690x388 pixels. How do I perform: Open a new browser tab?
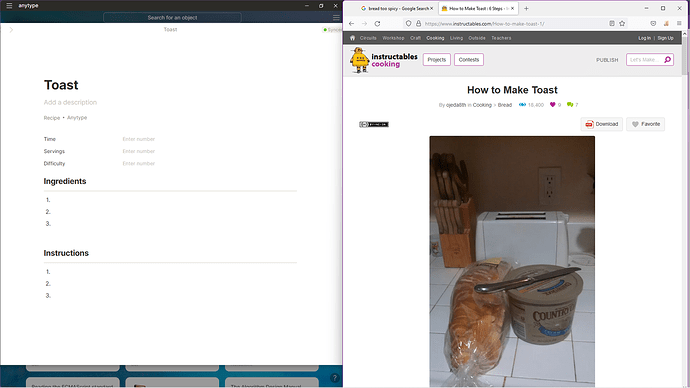(526, 8)
